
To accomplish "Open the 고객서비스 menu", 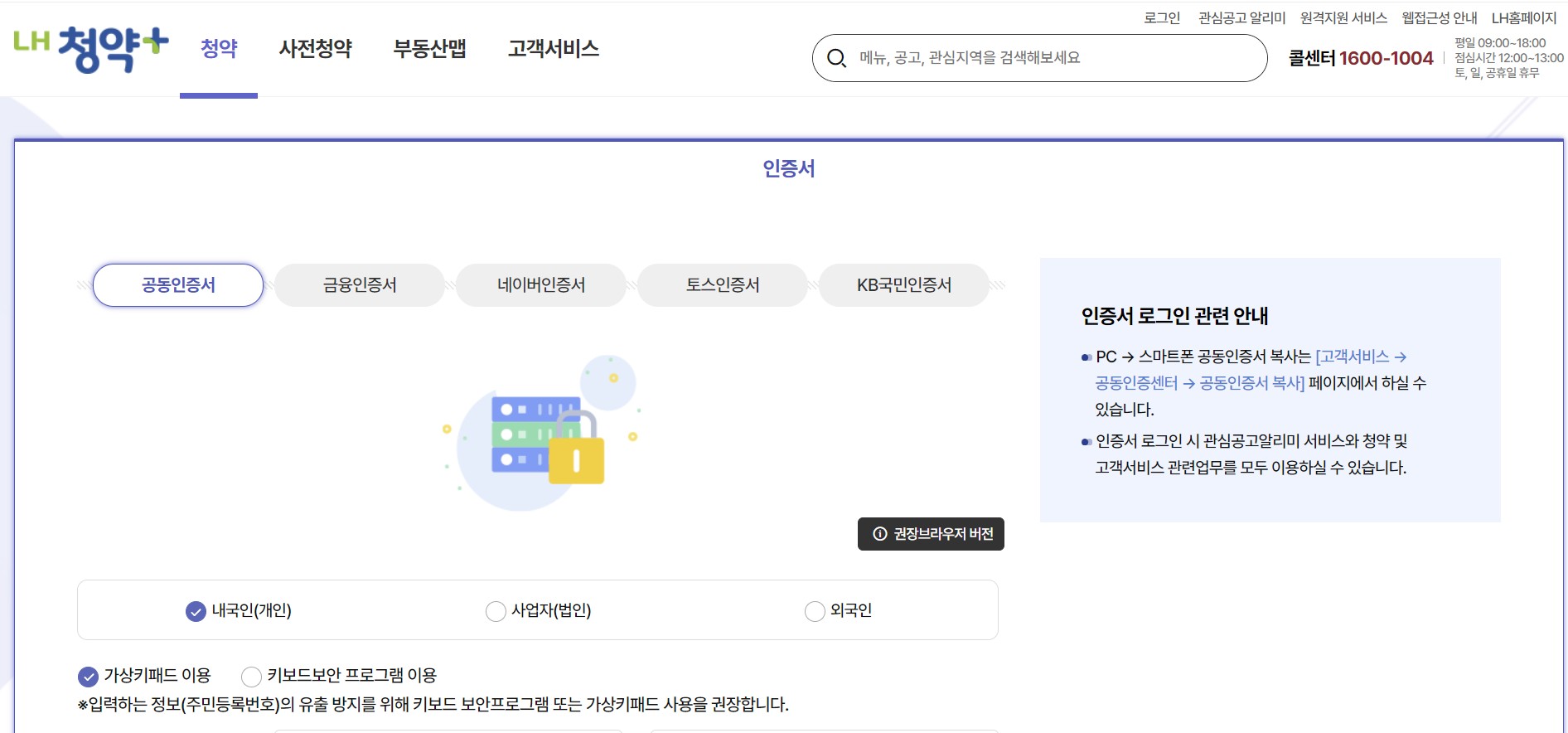I will point(554,49).
